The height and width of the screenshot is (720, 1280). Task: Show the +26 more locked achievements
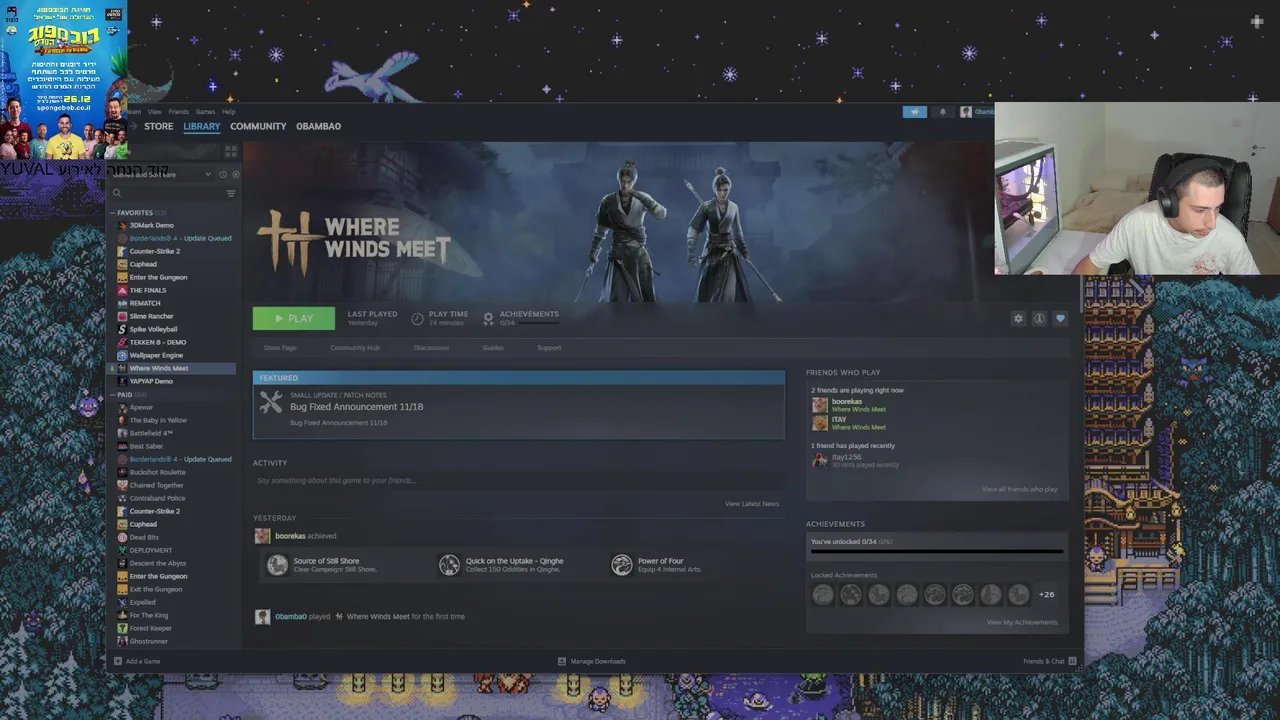1046,595
